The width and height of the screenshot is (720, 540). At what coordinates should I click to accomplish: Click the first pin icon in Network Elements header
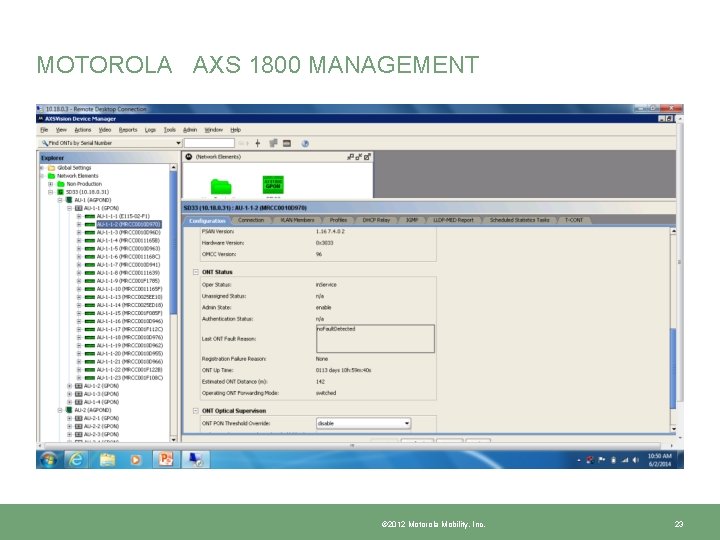click(x=350, y=157)
